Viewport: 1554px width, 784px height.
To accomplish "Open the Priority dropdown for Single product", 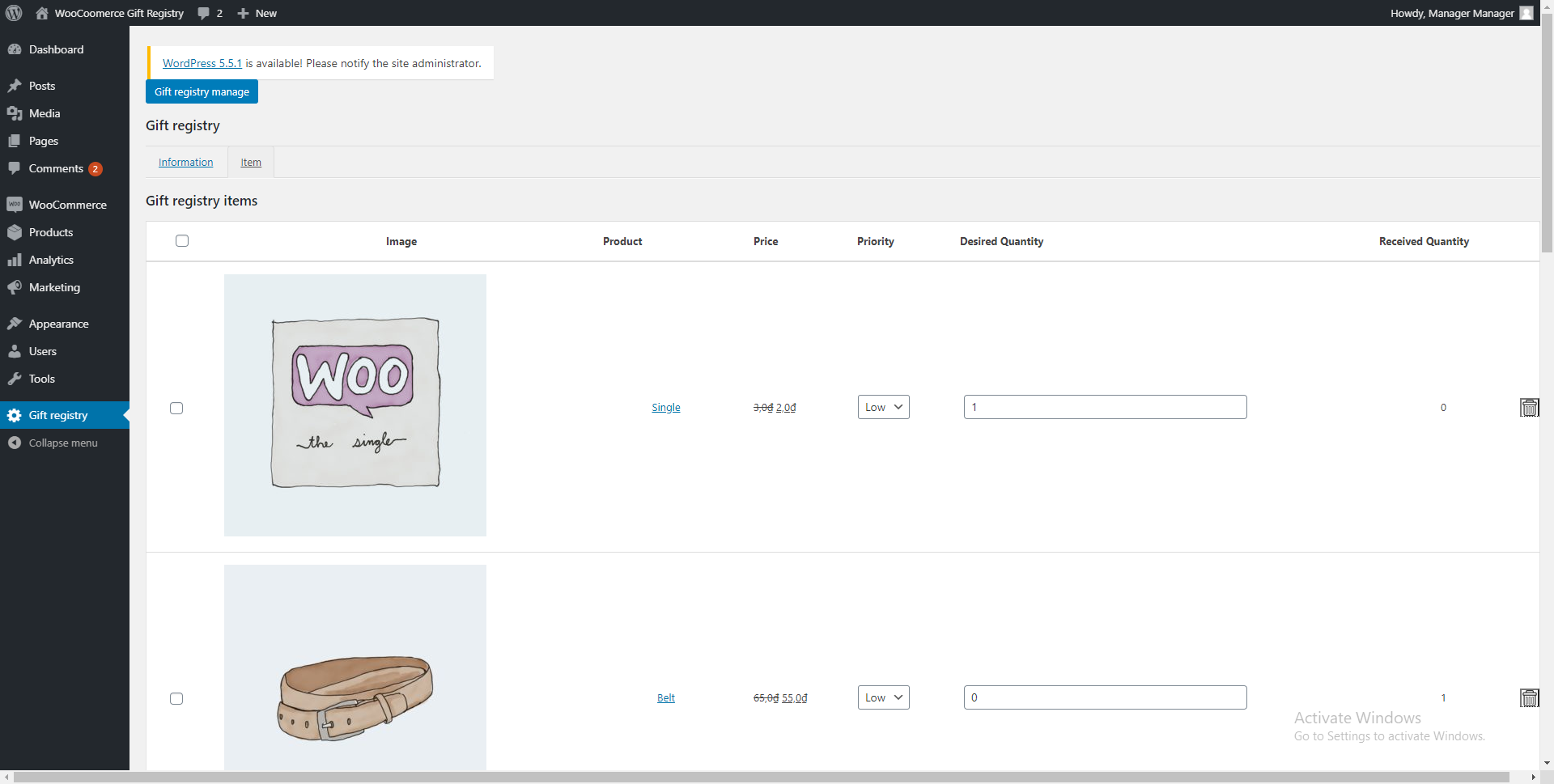I will point(883,407).
